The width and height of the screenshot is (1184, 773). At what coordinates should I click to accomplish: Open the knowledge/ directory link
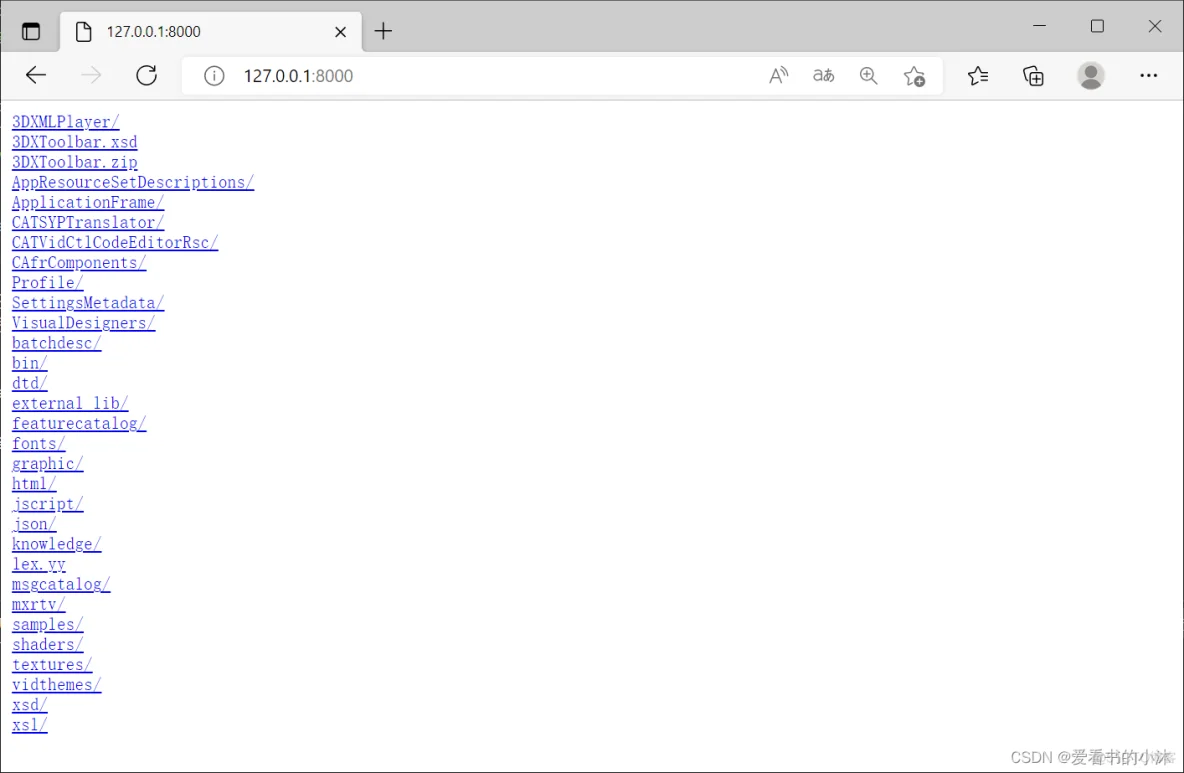point(57,544)
